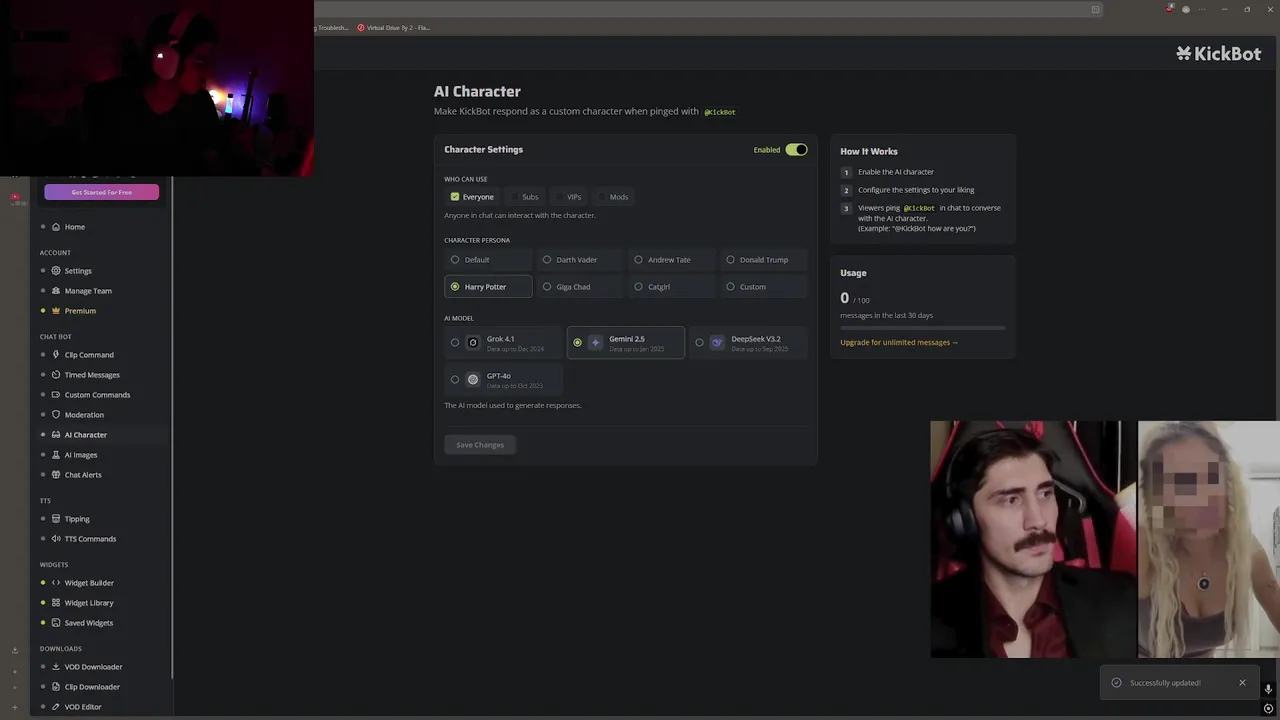This screenshot has width=1280, height=720.
Task: Switch to the Virtual Drive browser bookmark
Action: click(394, 28)
